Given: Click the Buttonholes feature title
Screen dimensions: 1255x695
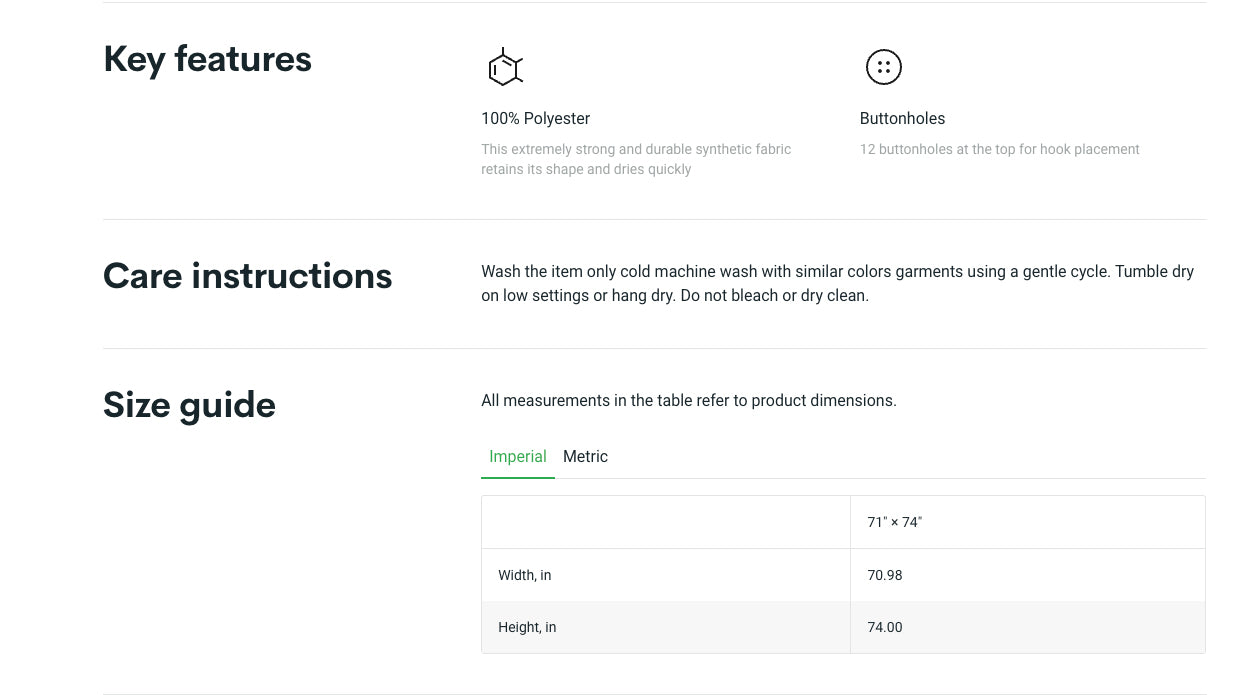Looking at the screenshot, I should 902,118.
